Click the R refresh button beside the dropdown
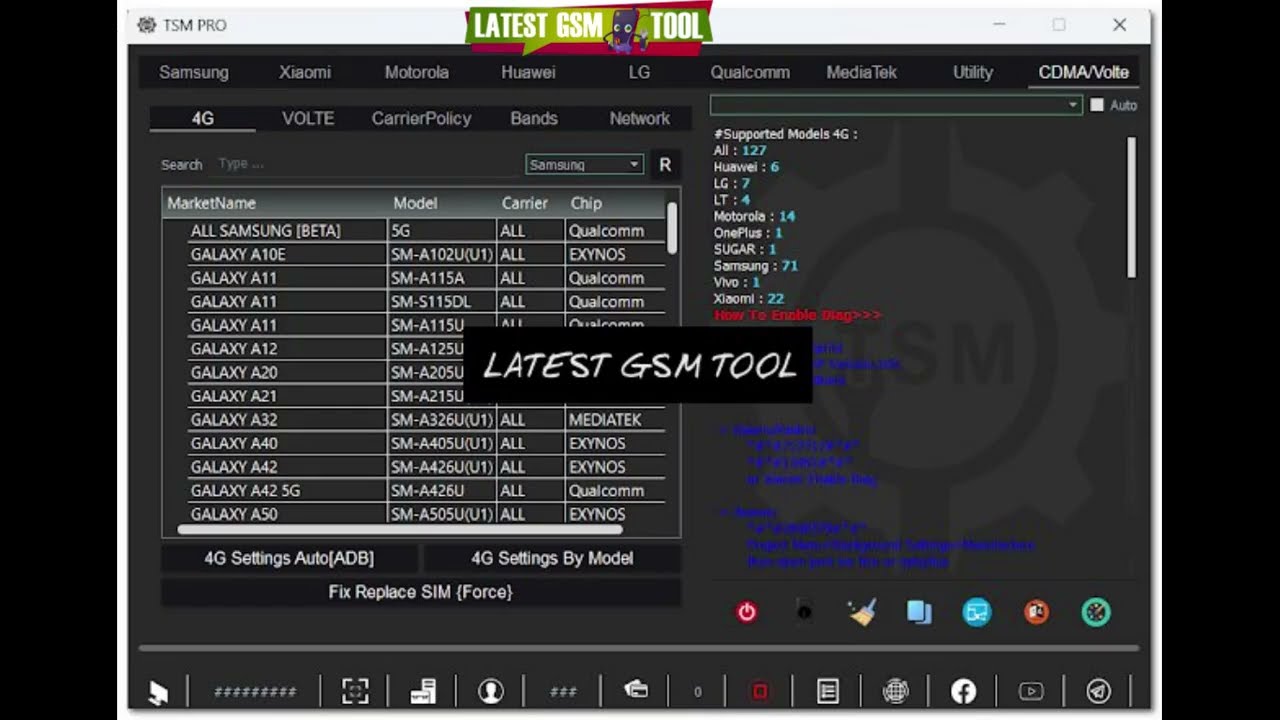 pyautogui.click(x=664, y=164)
